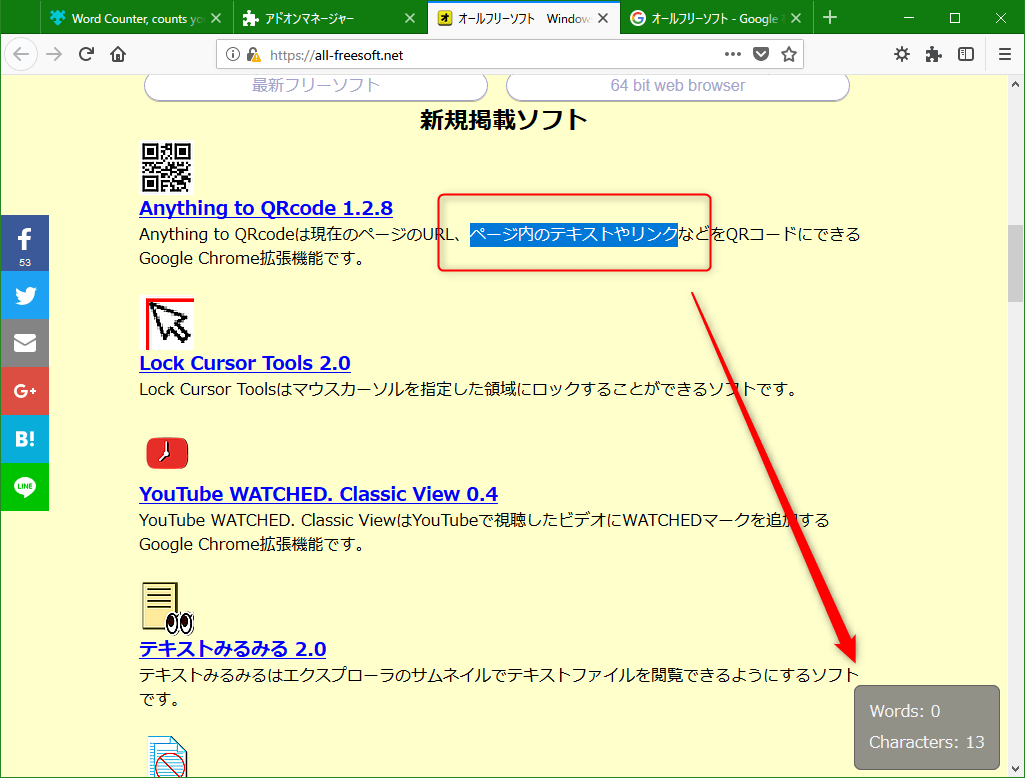
Task: Show site information icon in address bar
Action: click(233, 54)
